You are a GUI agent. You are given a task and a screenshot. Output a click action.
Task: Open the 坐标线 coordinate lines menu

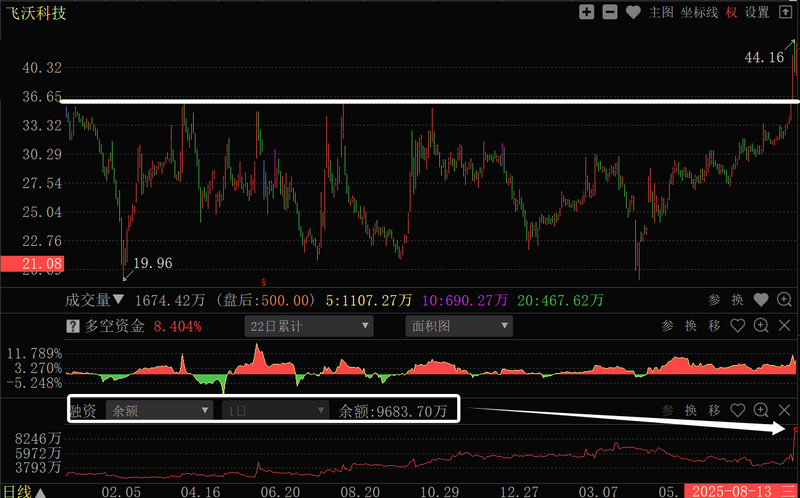(x=699, y=12)
